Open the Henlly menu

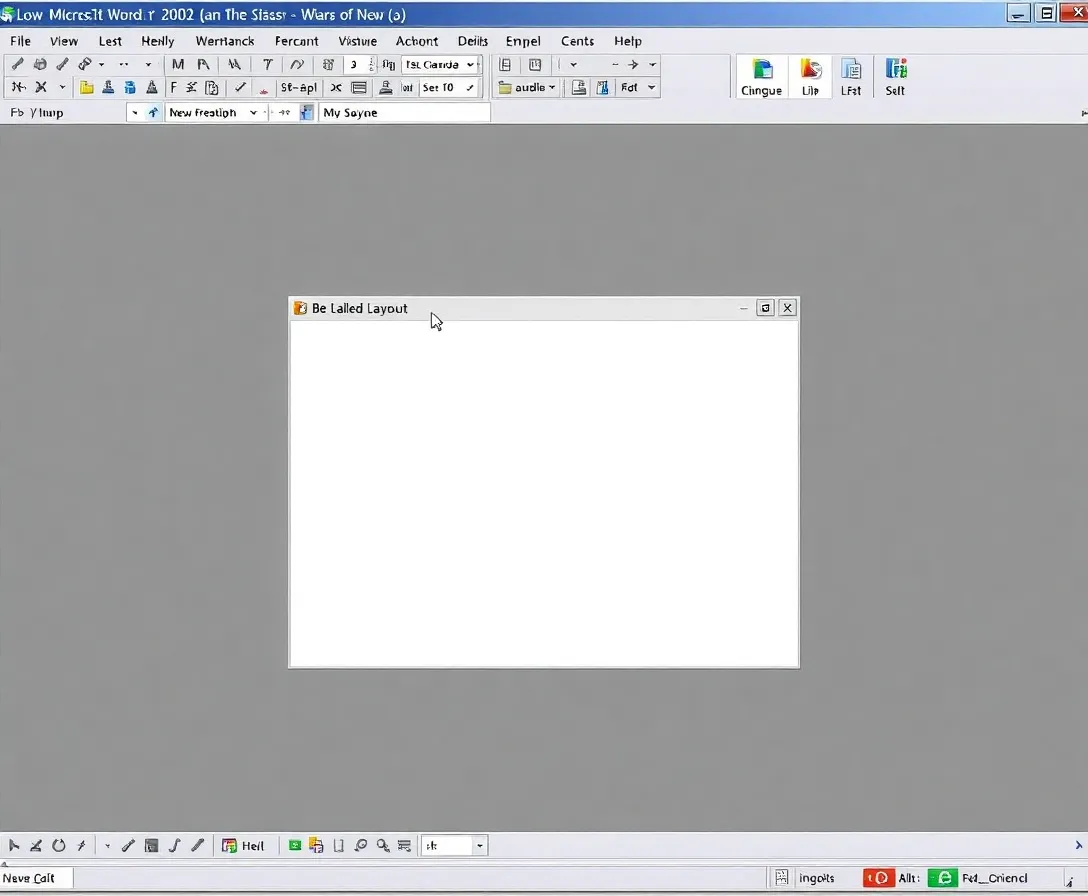coord(158,41)
